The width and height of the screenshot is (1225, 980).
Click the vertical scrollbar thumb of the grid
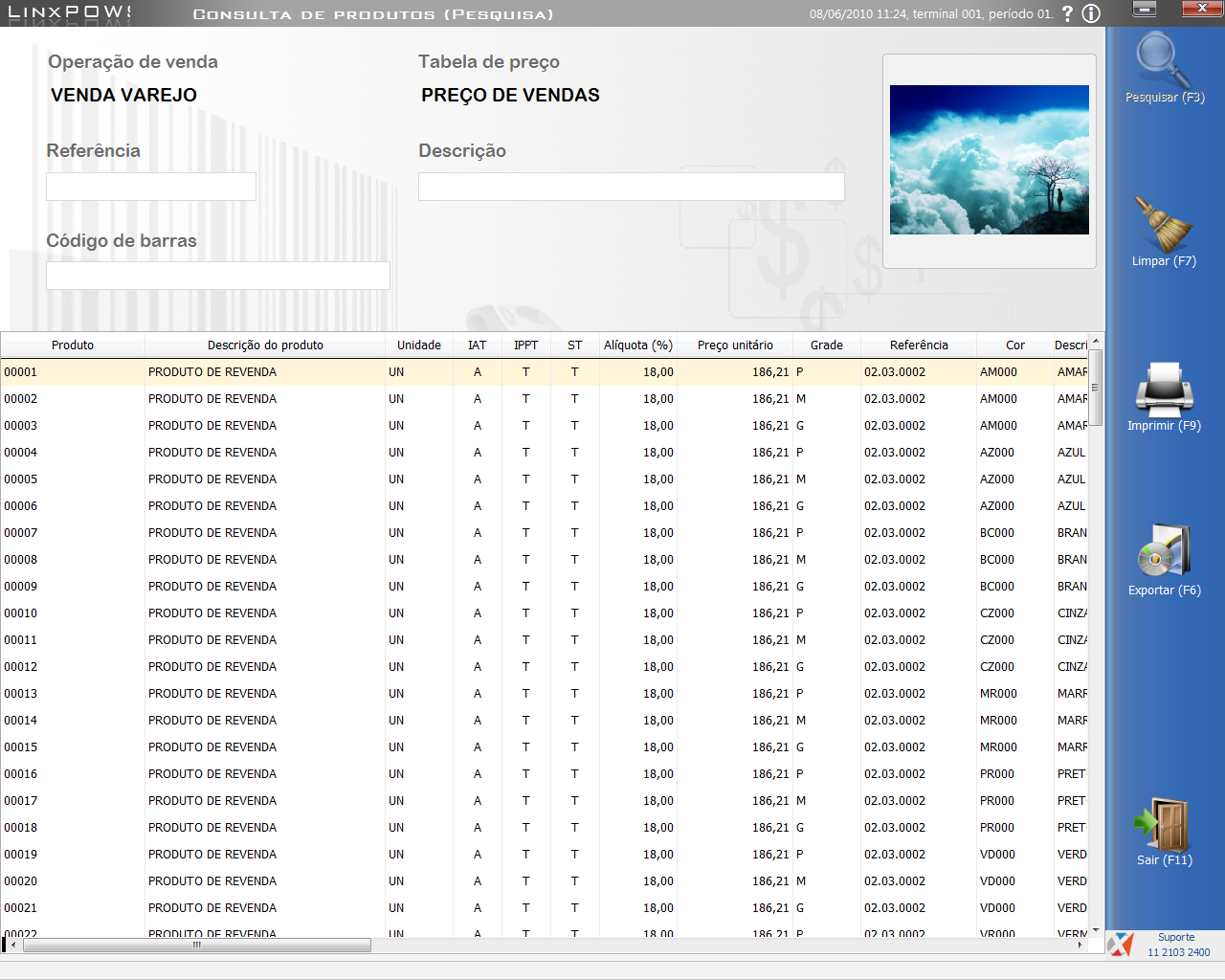tap(1096, 388)
